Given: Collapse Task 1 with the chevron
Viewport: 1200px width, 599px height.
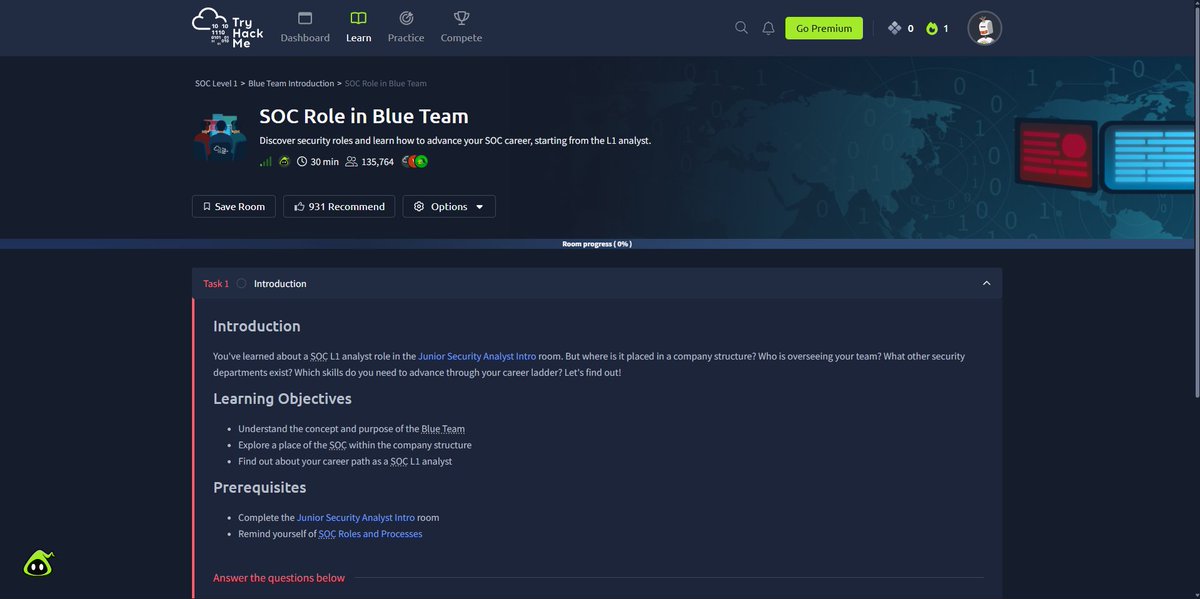Looking at the screenshot, I should point(986,283).
